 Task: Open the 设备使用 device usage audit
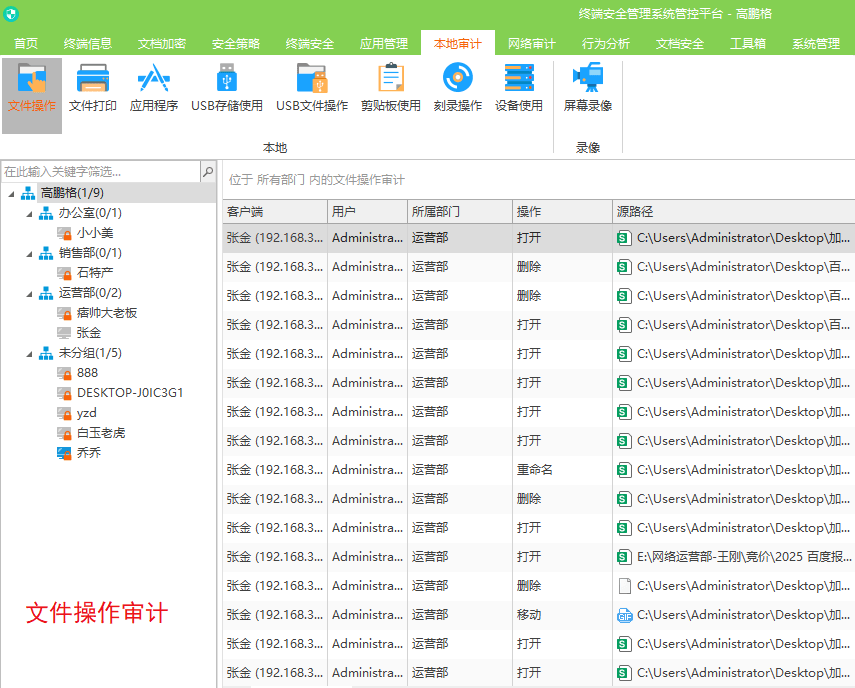519,88
